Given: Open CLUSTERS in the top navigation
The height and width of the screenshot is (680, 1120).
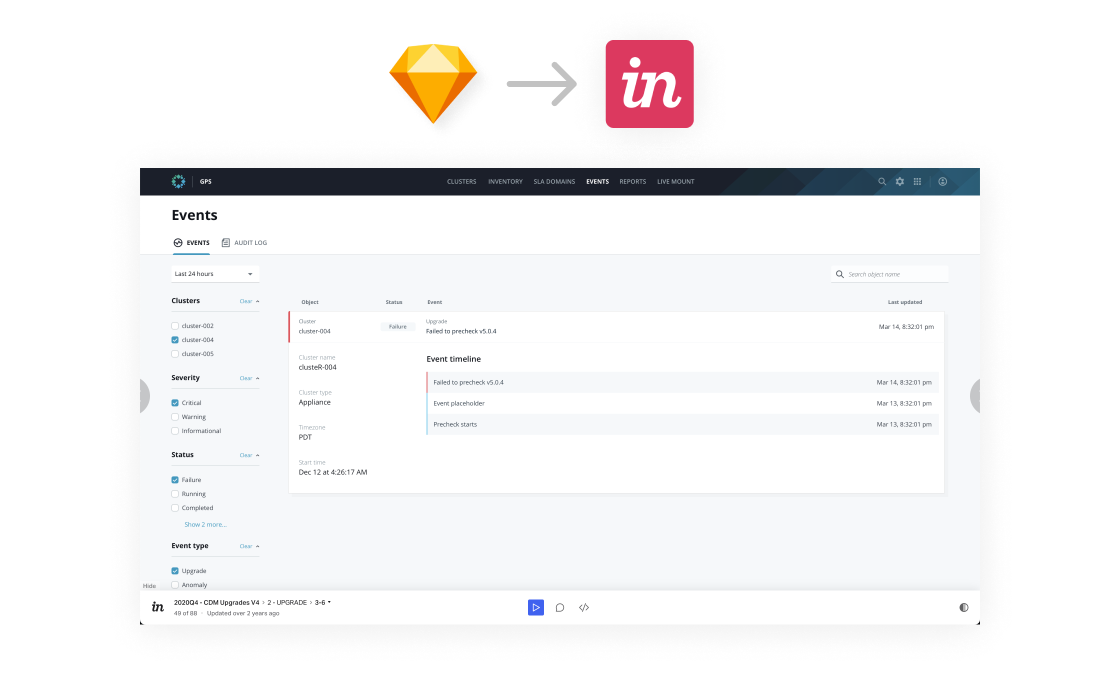Looking at the screenshot, I should 461,181.
